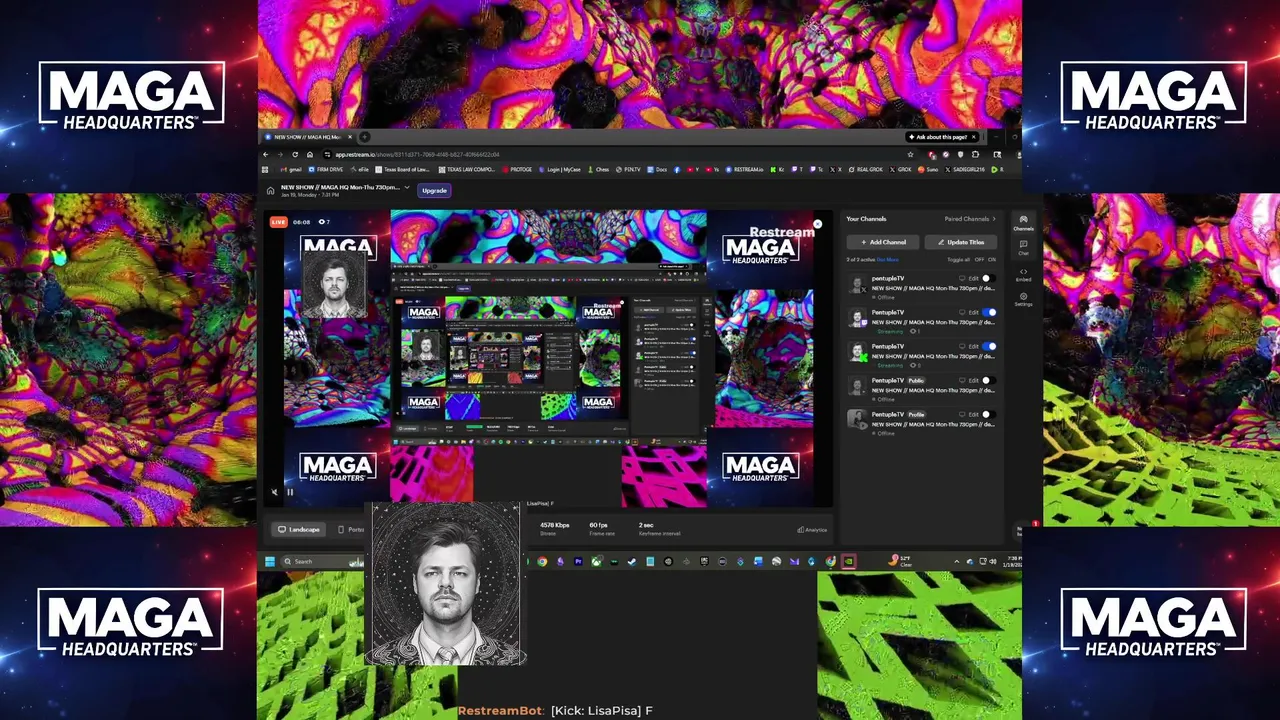Open NVIDIA app highlighted on taskbar
This screenshot has width=1280, height=720.
(848, 561)
